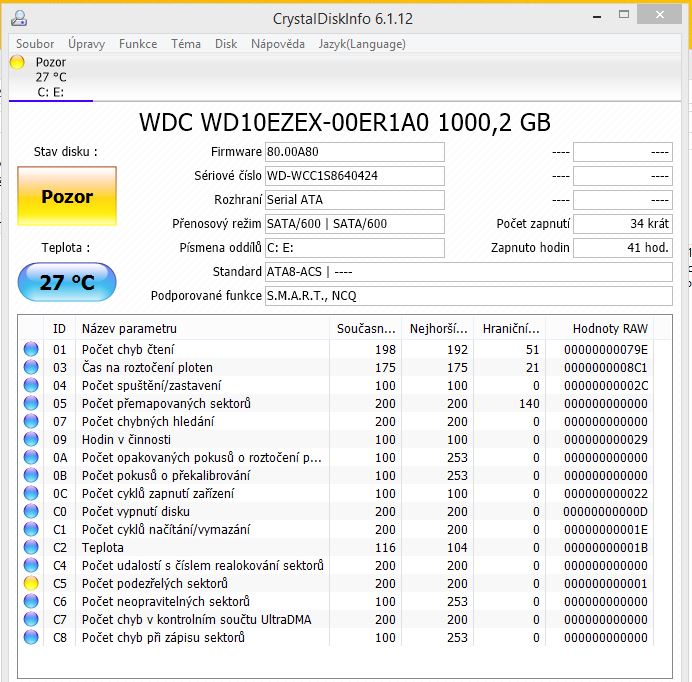Select the Pozor 27 °C C: E: disk tab
This screenshot has height=682, width=692.
[x=50, y=77]
